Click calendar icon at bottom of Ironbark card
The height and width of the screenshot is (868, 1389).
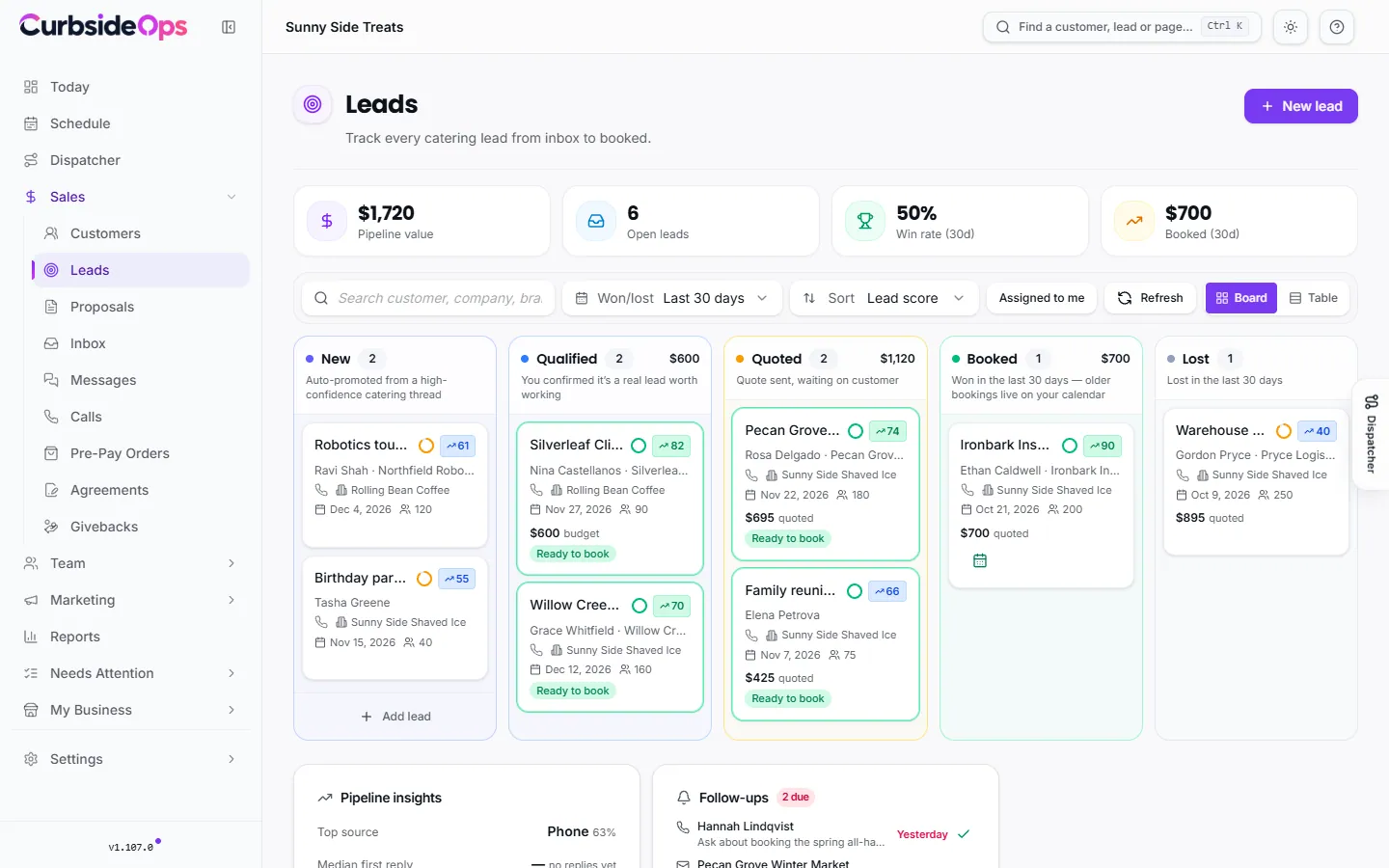click(980, 560)
